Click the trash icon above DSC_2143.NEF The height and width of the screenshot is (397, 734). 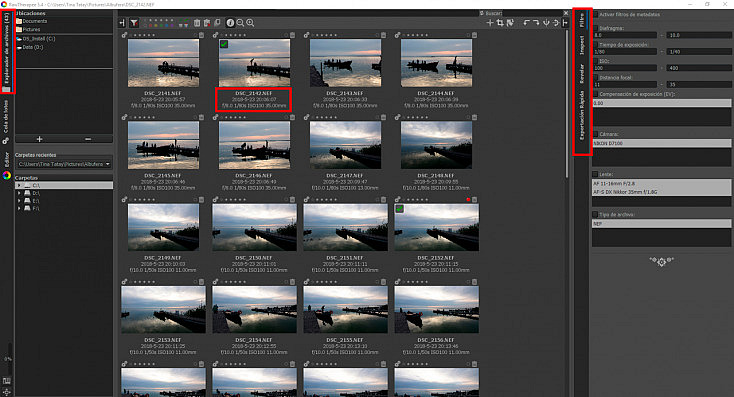tap(383, 35)
